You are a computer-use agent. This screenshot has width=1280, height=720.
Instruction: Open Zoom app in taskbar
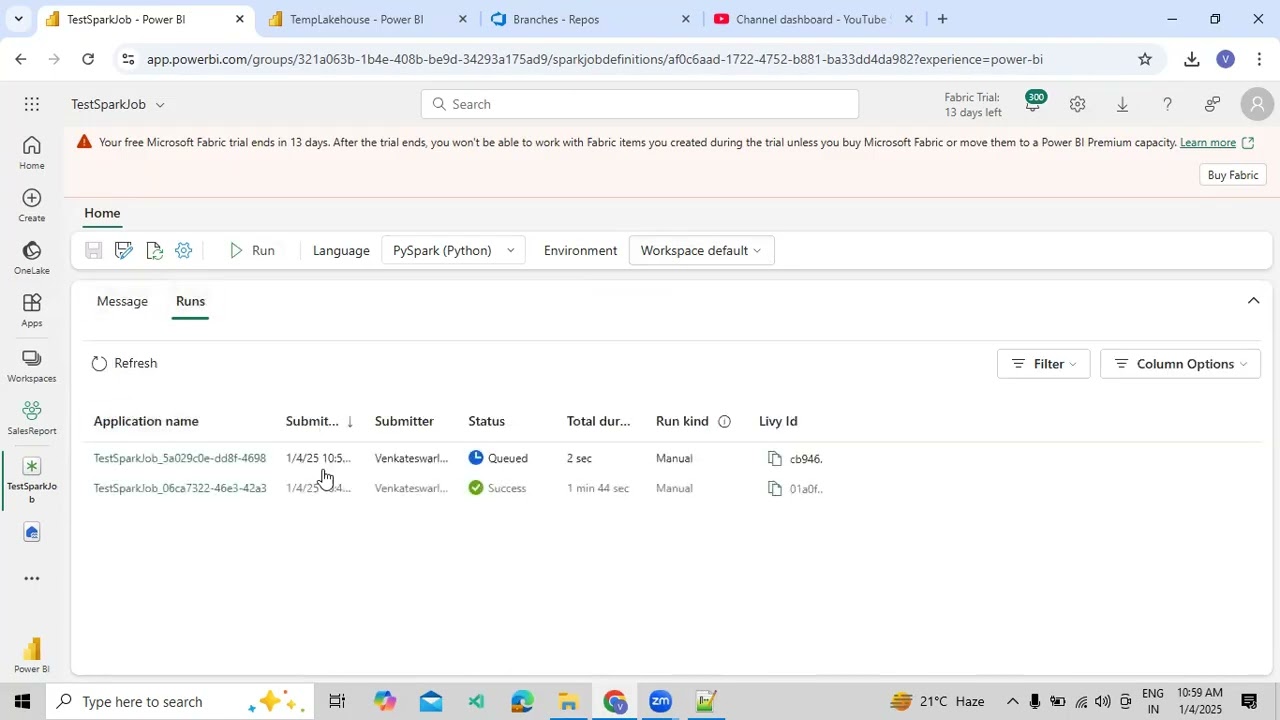(x=660, y=701)
